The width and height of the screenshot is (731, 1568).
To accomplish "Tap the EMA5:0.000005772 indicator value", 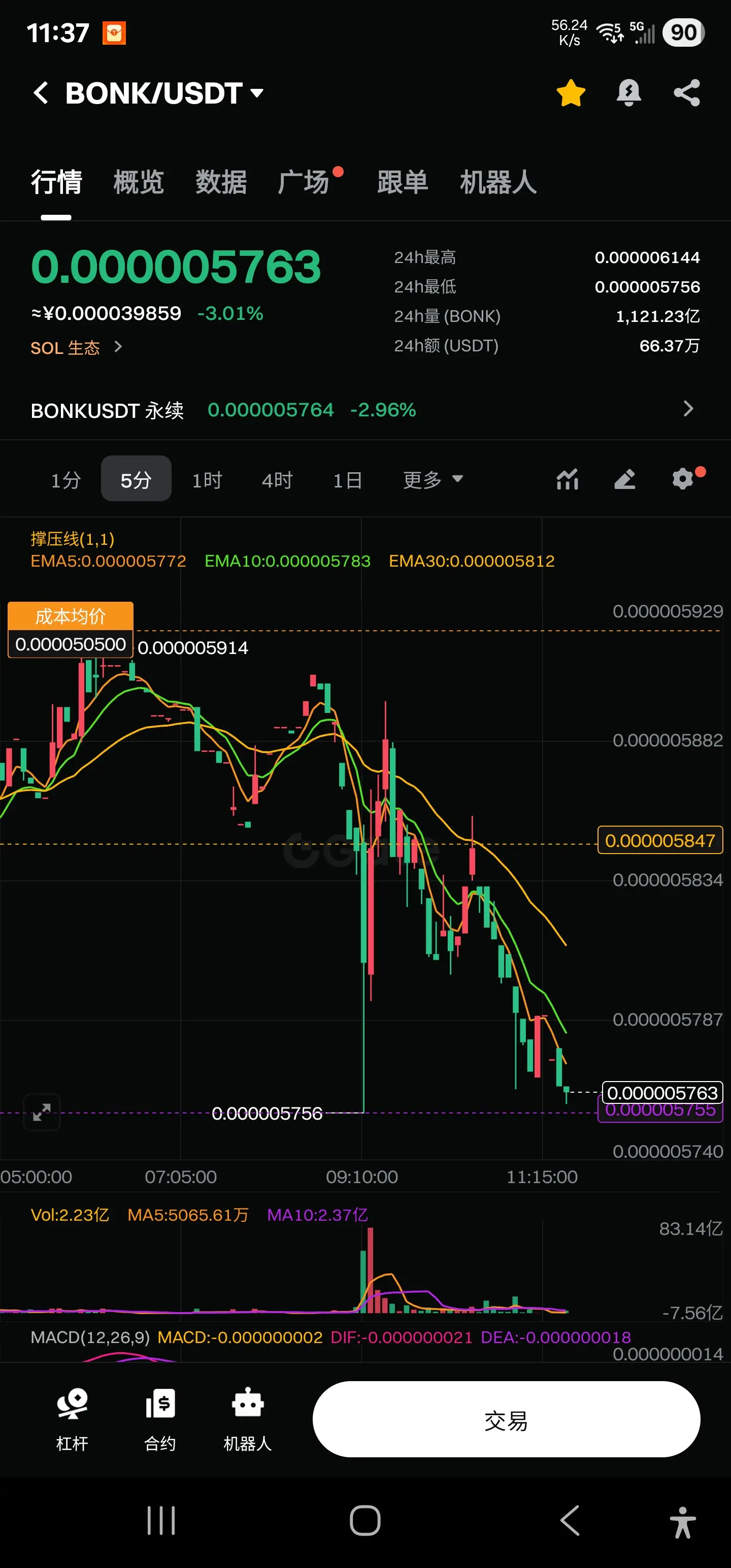I will [108, 561].
